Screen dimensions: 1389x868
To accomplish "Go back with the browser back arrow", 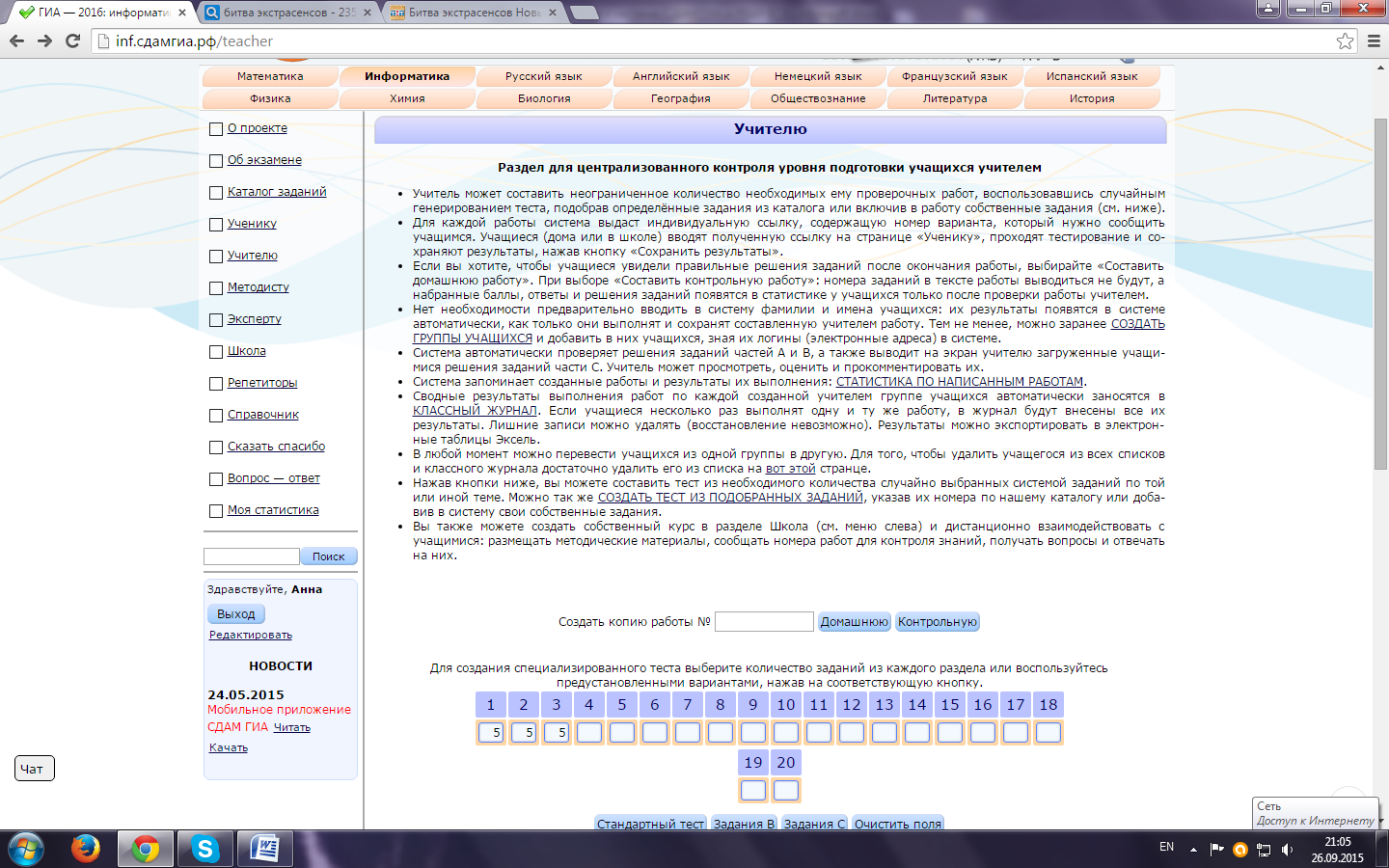I will point(16,41).
